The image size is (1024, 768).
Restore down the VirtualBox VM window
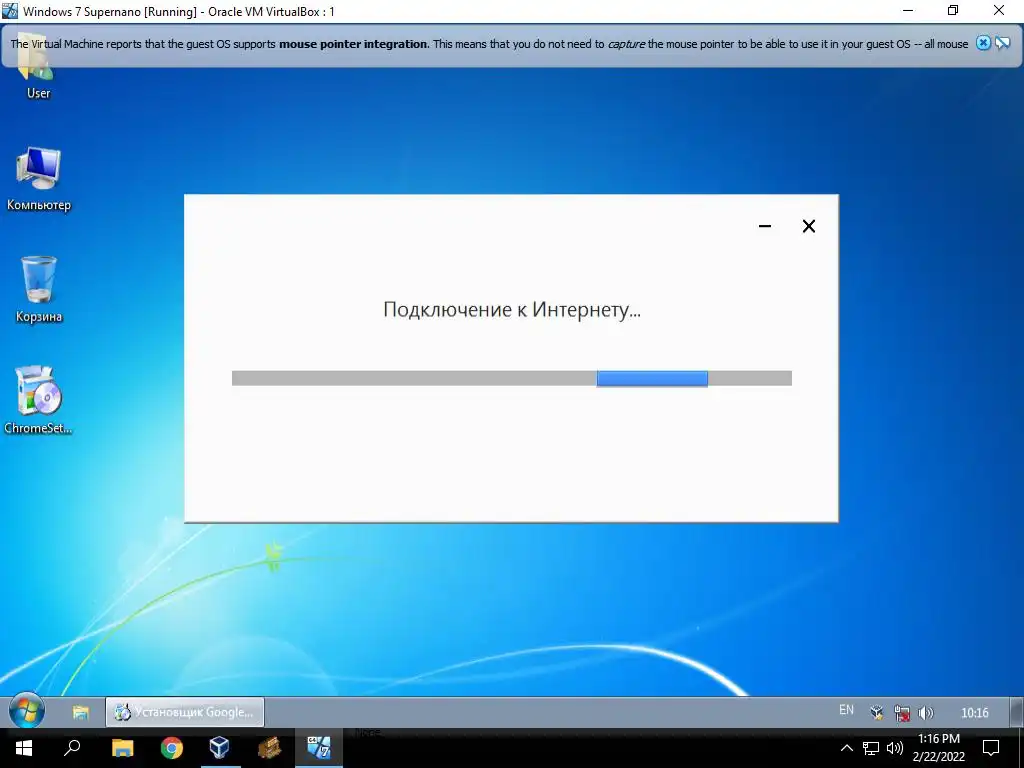[x=953, y=10]
